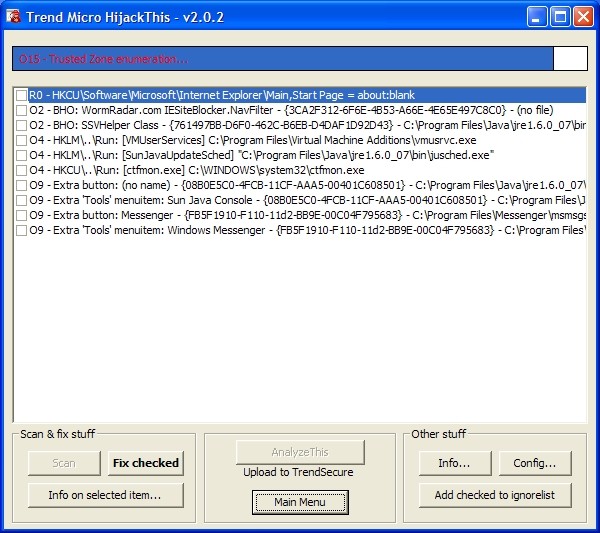Check the O9 Extra button Messenger checkbox
Screen dimensions: 600x533
coord(21,215)
